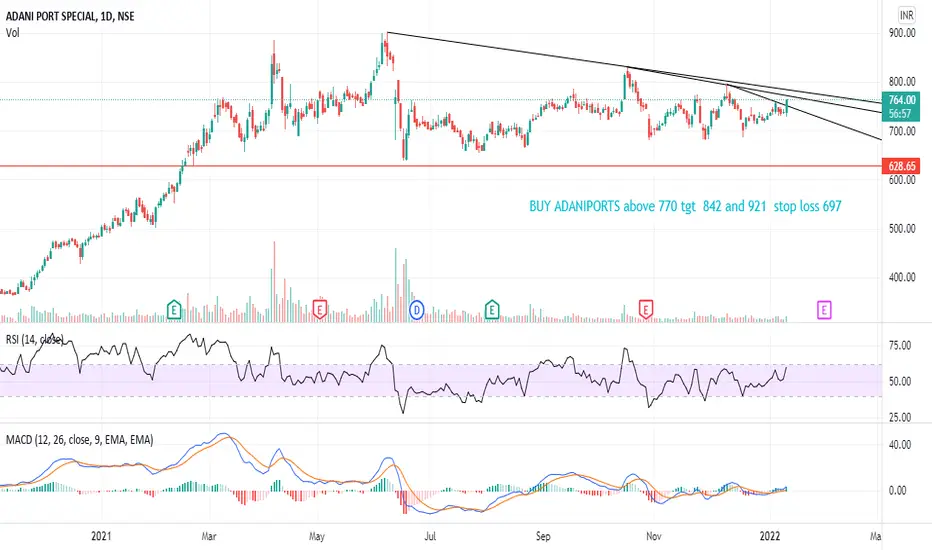
Task: Click the 2021 label on time axis
Action: point(101,536)
